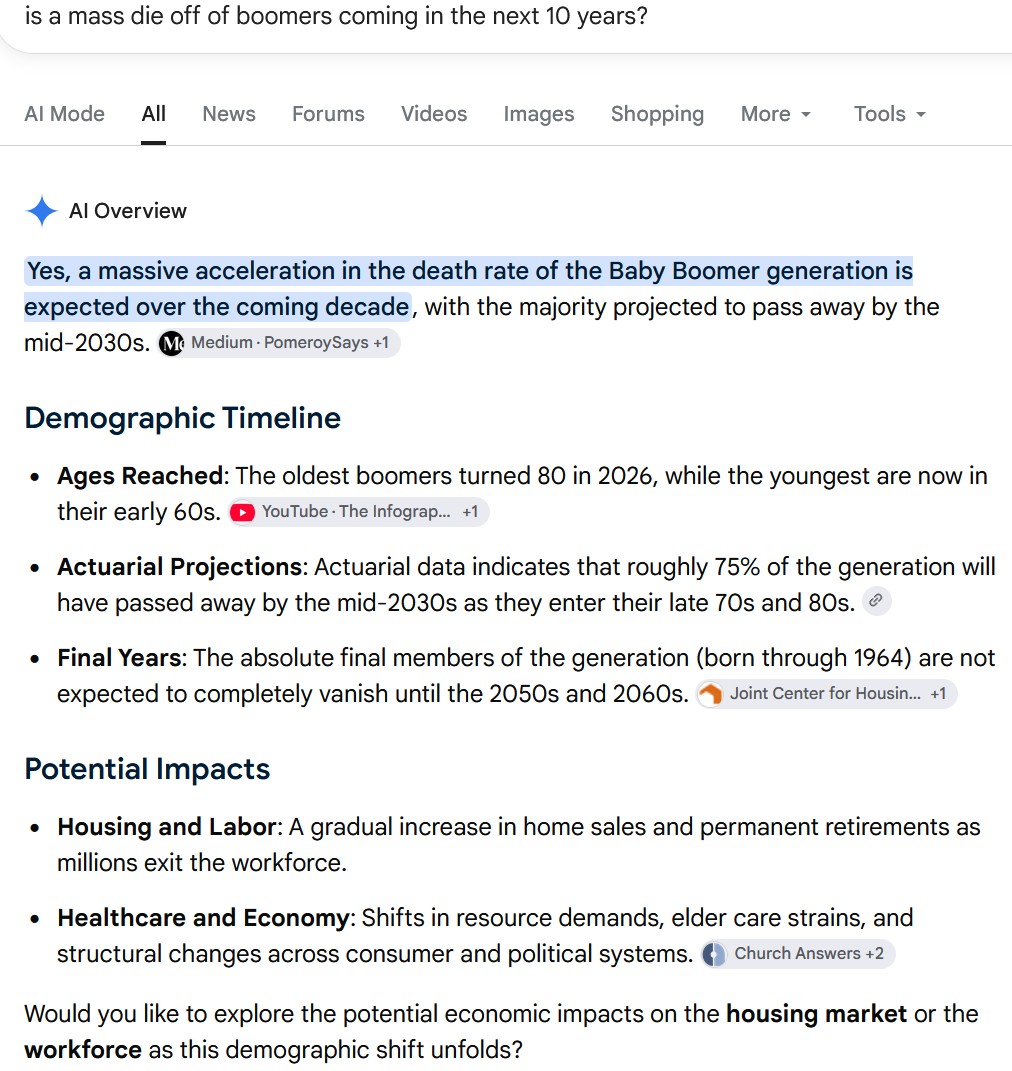Screen dimensions: 1012x1071
Task: Expand the More search filters dropdown
Action: 776,114
